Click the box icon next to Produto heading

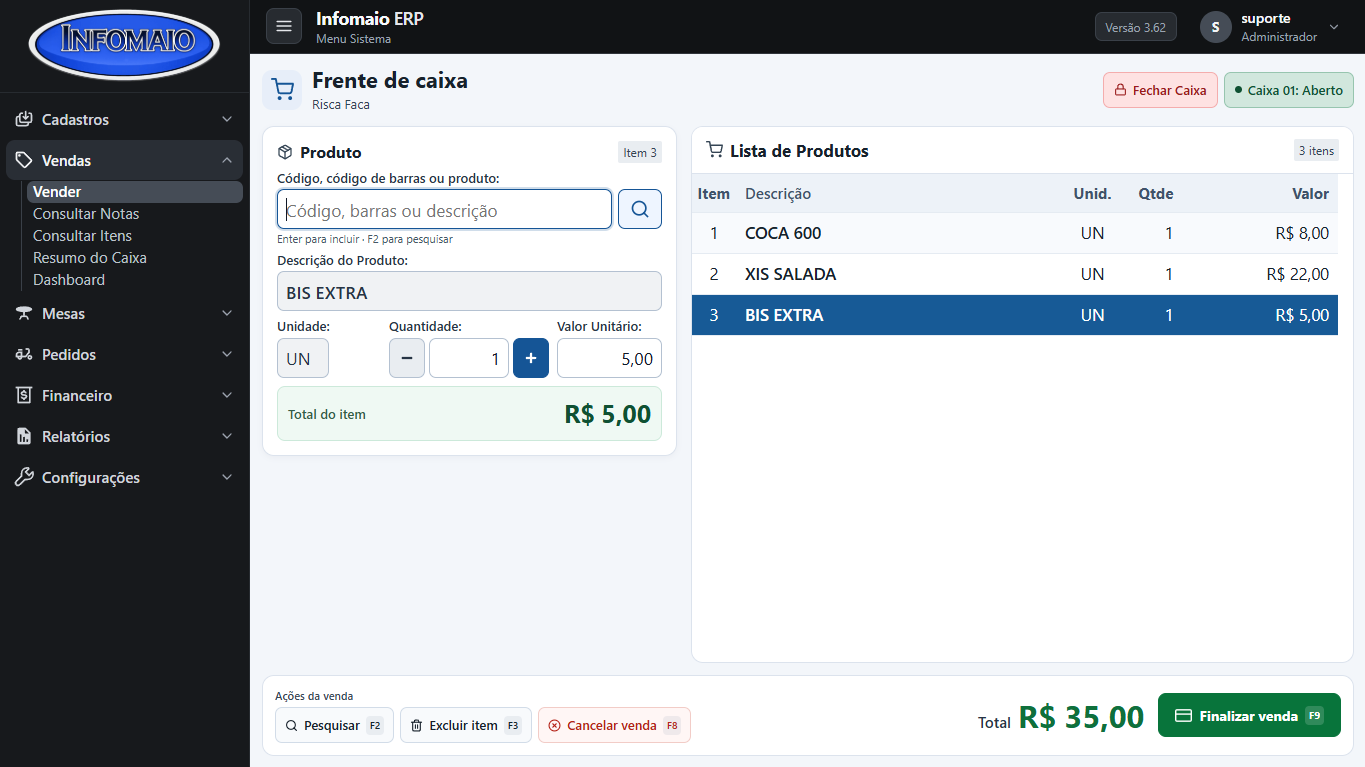[x=285, y=152]
